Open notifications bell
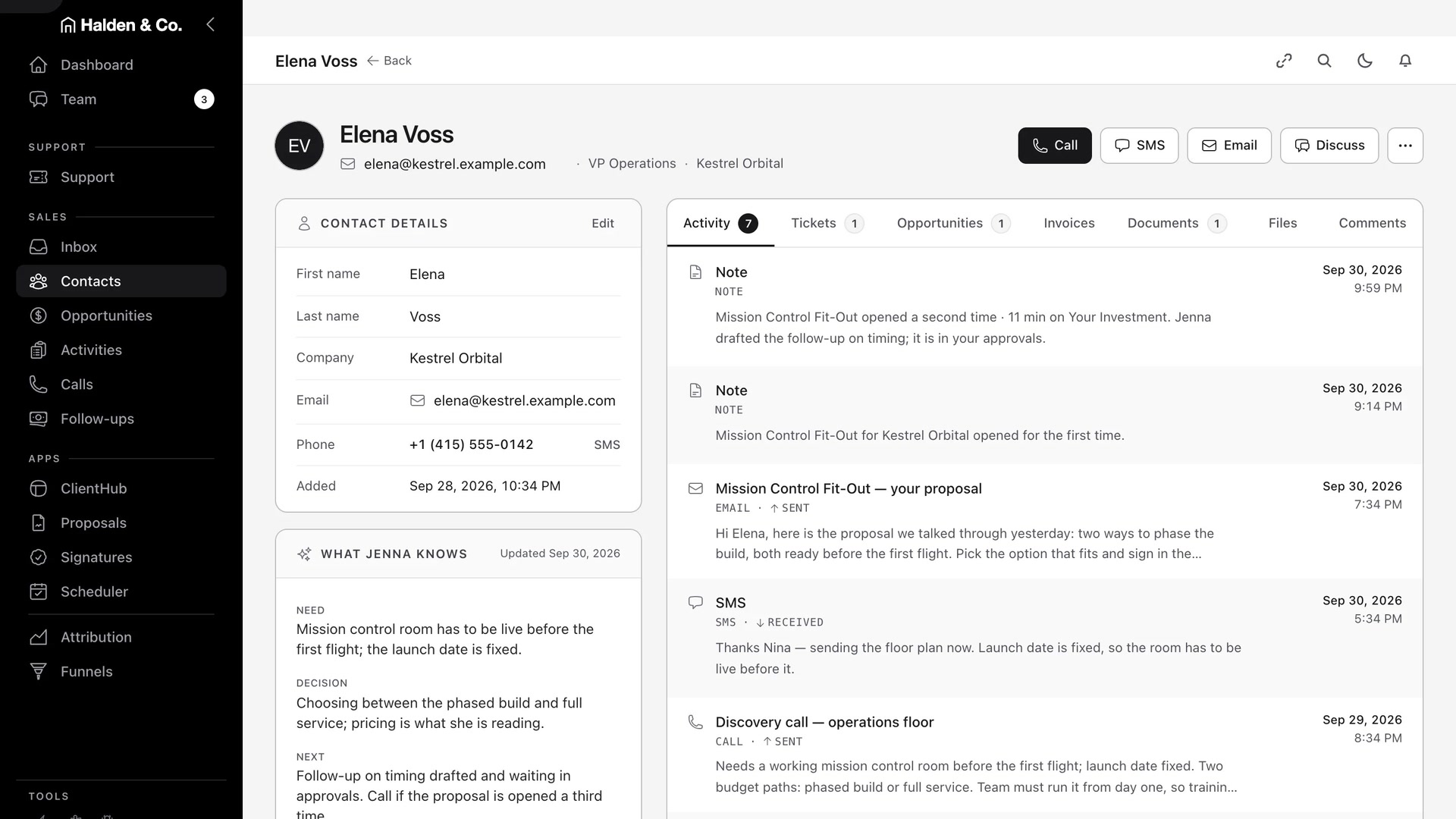 click(x=1405, y=61)
